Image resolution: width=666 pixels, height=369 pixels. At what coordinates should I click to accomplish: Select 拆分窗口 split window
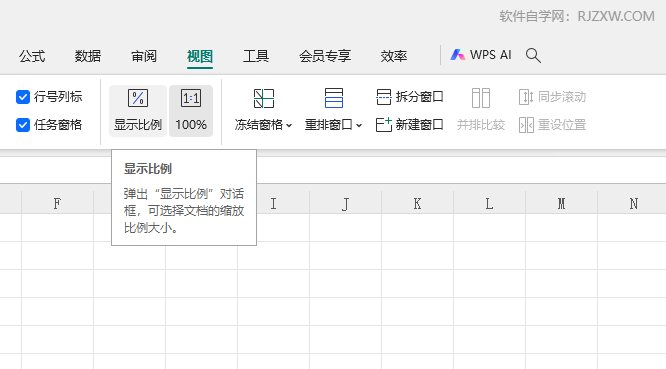tap(409, 97)
